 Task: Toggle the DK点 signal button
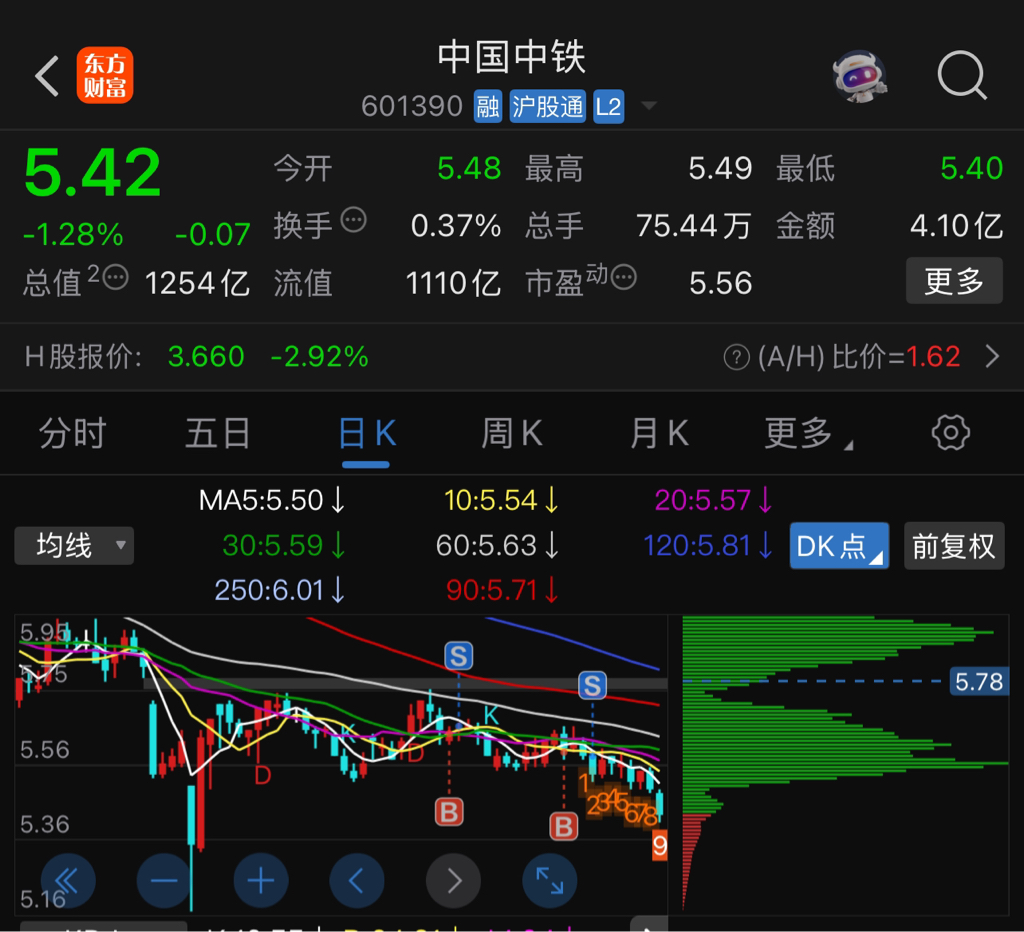[x=839, y=546]
